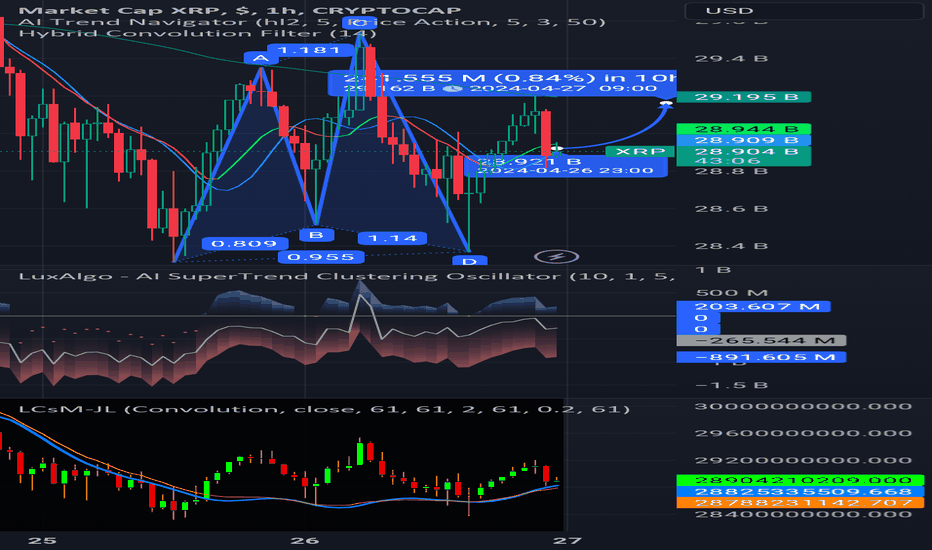Viewport: 932px width, 550px height.
Task: Click the 28.909 B blue price label
Action: pos(744,140)
